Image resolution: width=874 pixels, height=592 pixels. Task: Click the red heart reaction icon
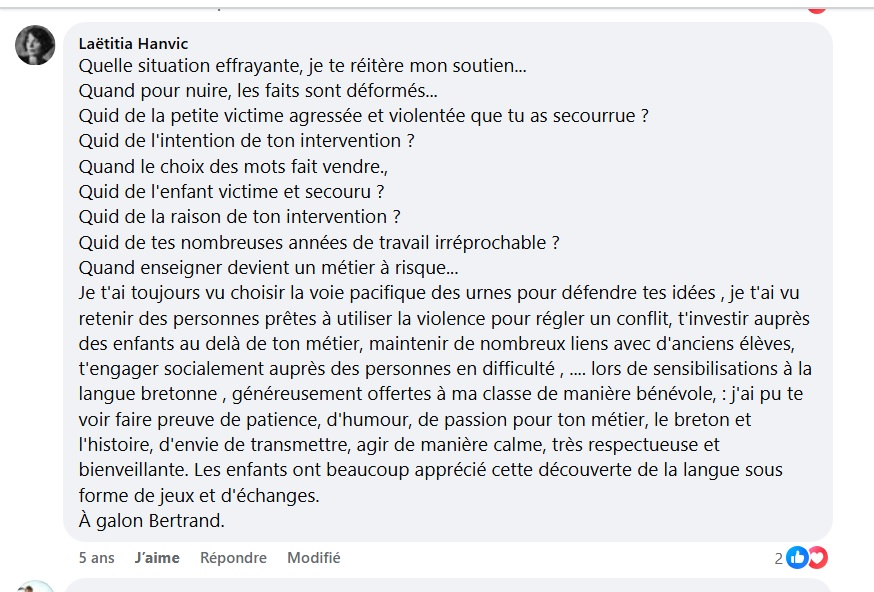click(x=816, y=558)
